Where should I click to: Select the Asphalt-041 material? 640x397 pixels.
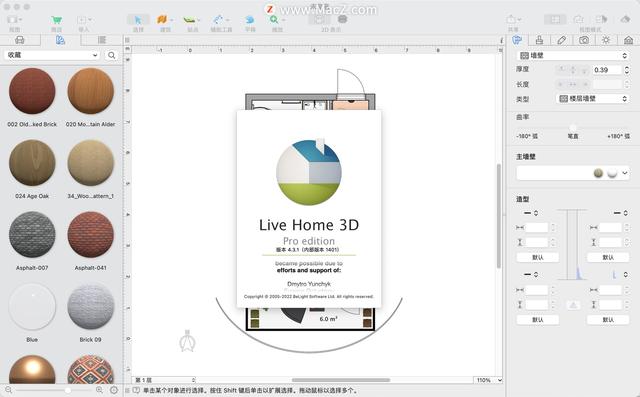click(90, 235)
